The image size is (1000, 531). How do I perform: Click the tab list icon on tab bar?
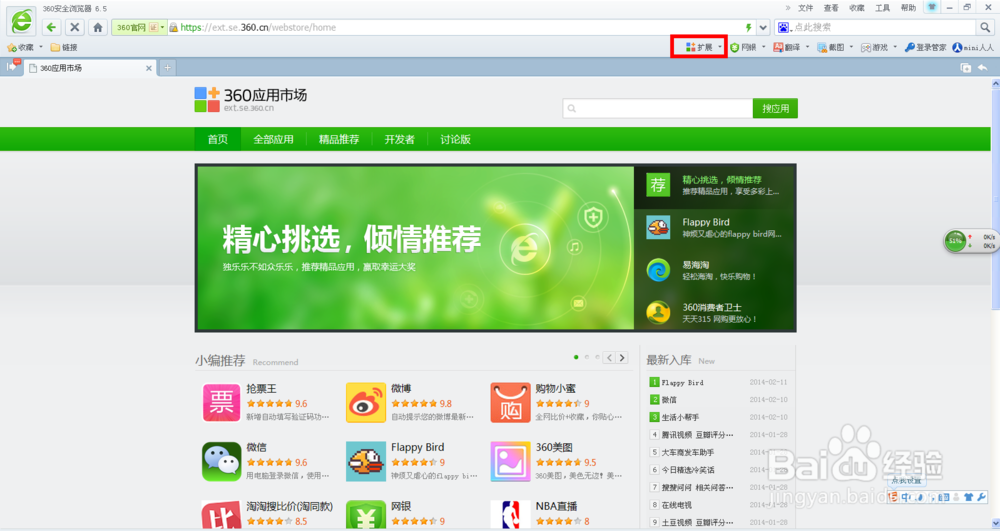(x=966, y=68)
